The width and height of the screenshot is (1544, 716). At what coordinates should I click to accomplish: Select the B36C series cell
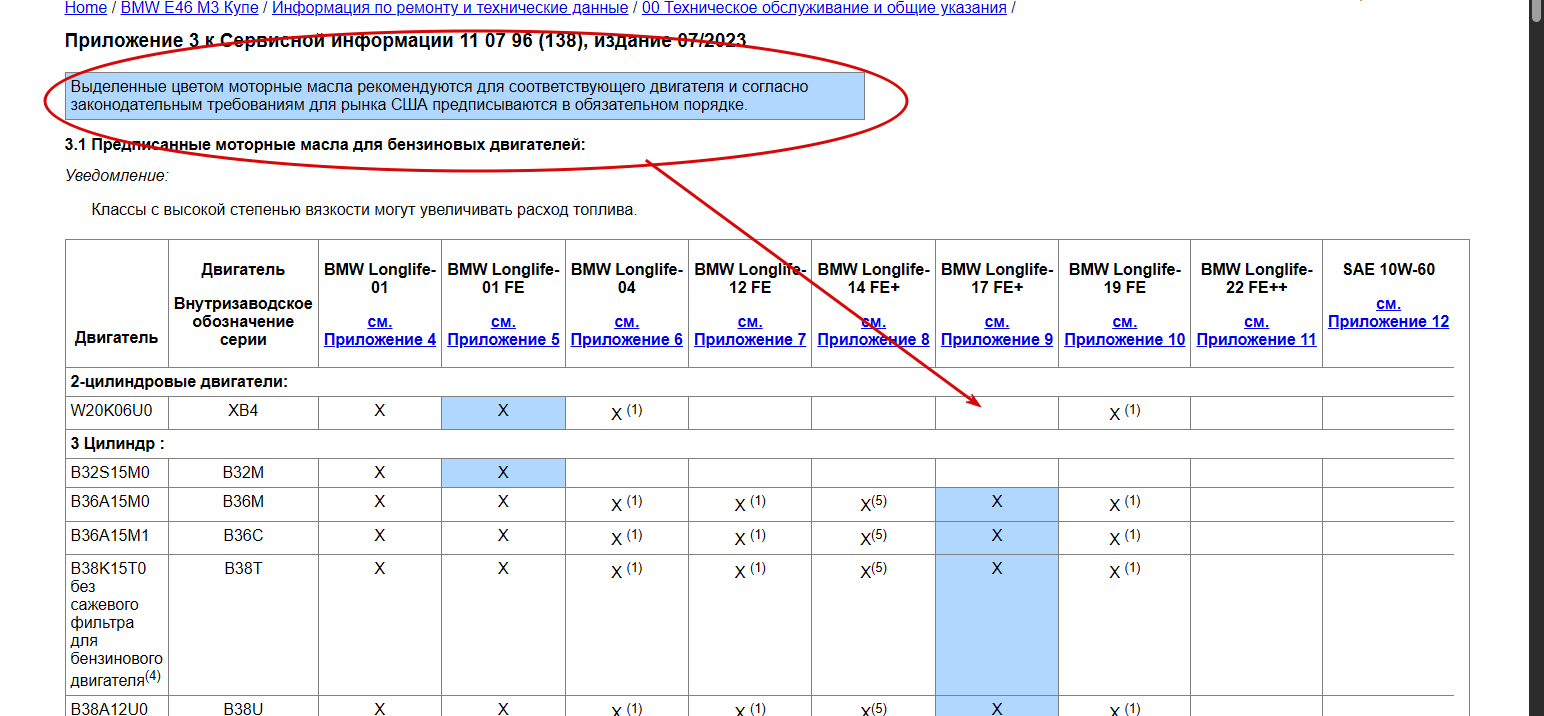tap(244, 538)
